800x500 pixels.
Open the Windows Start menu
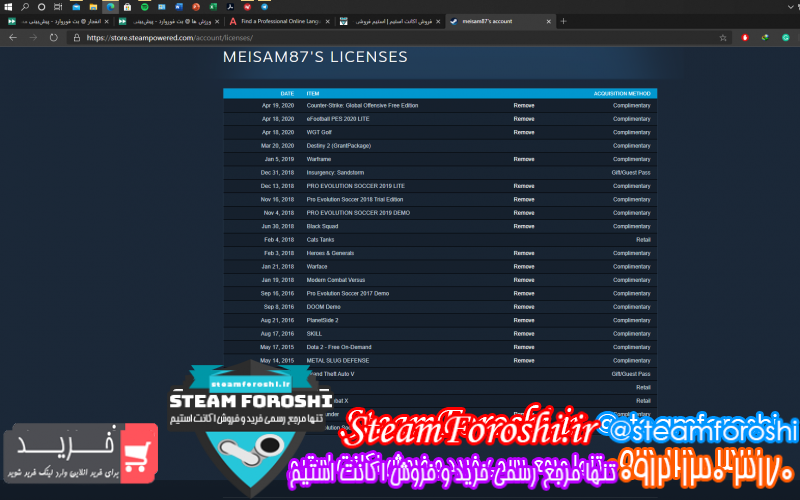pos(8,6)
